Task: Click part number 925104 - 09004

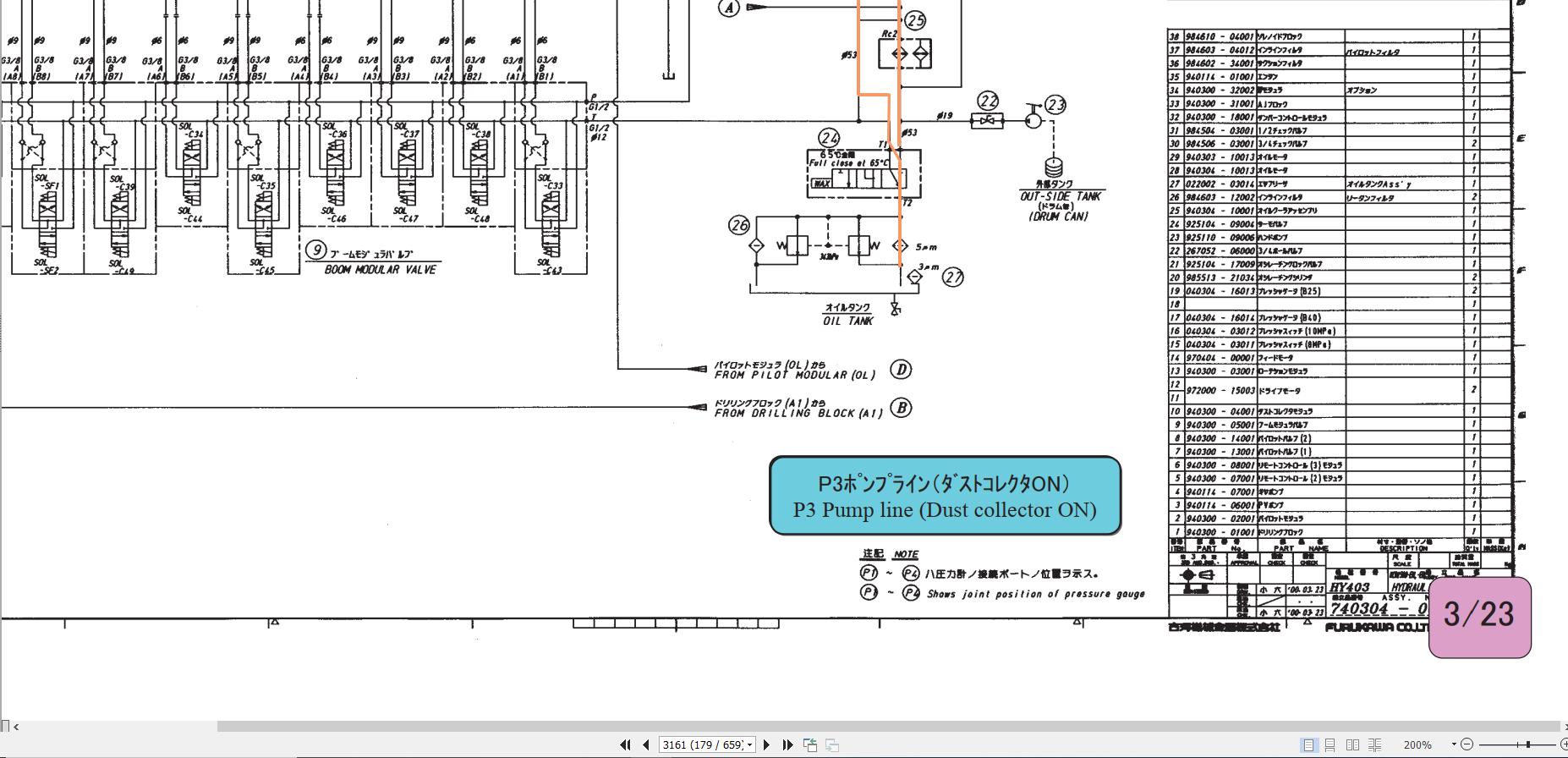Action: pyautogui.click(x=1220, y=224)
